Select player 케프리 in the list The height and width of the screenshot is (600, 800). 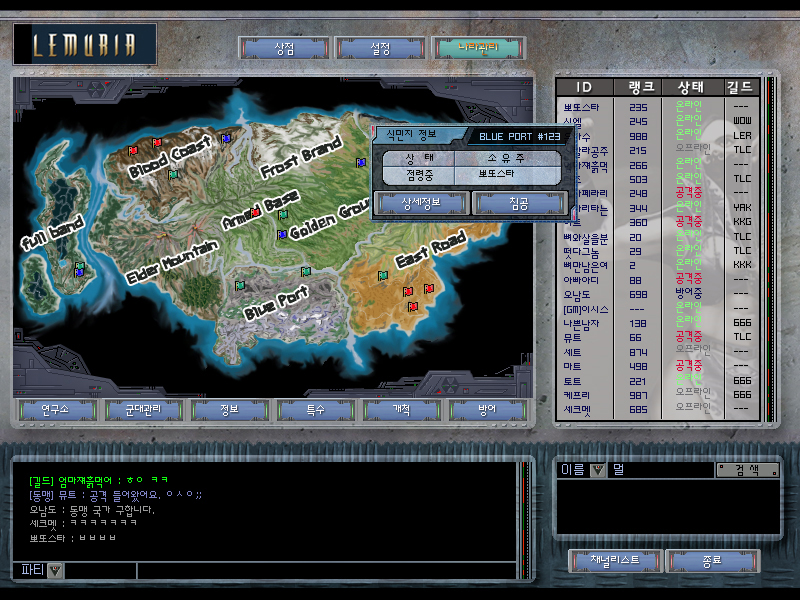[x=658, y=395]
